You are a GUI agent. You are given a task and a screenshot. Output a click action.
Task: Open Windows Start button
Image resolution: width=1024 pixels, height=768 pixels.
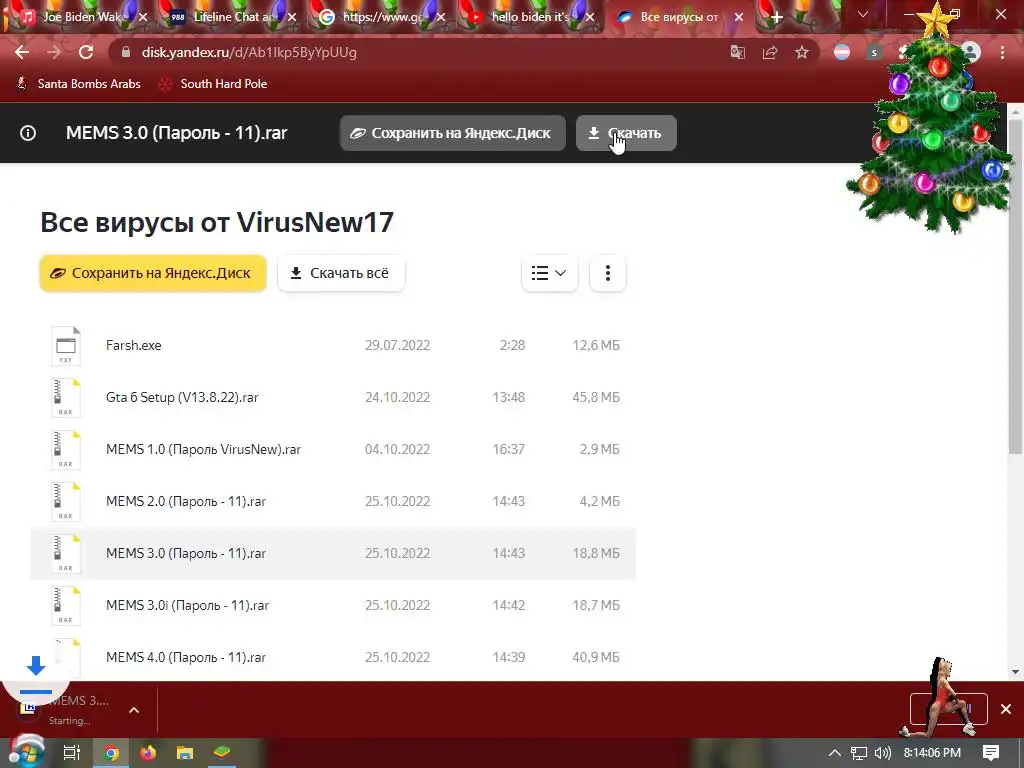26,753
